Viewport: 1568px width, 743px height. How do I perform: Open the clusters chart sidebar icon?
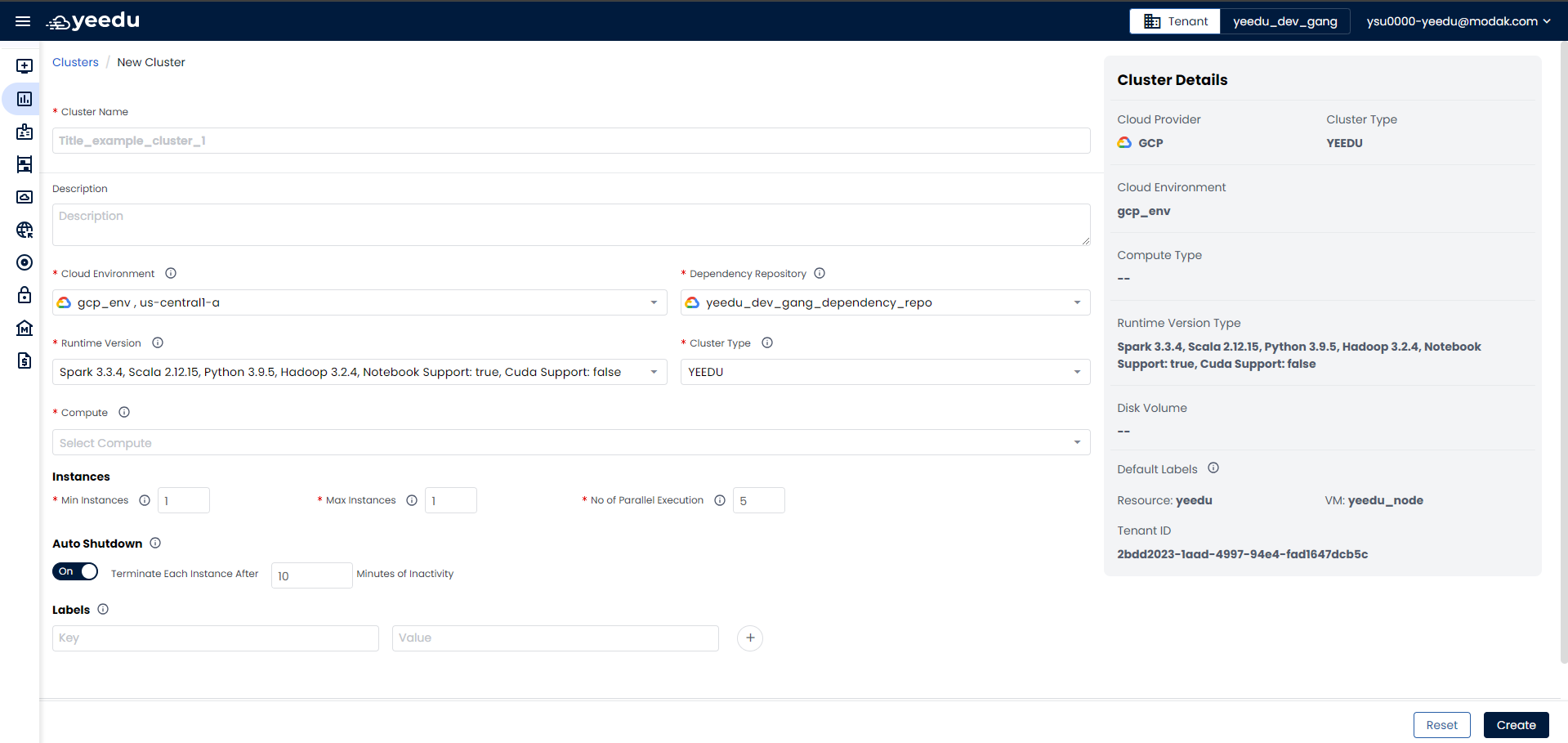(x=25, y=99)
